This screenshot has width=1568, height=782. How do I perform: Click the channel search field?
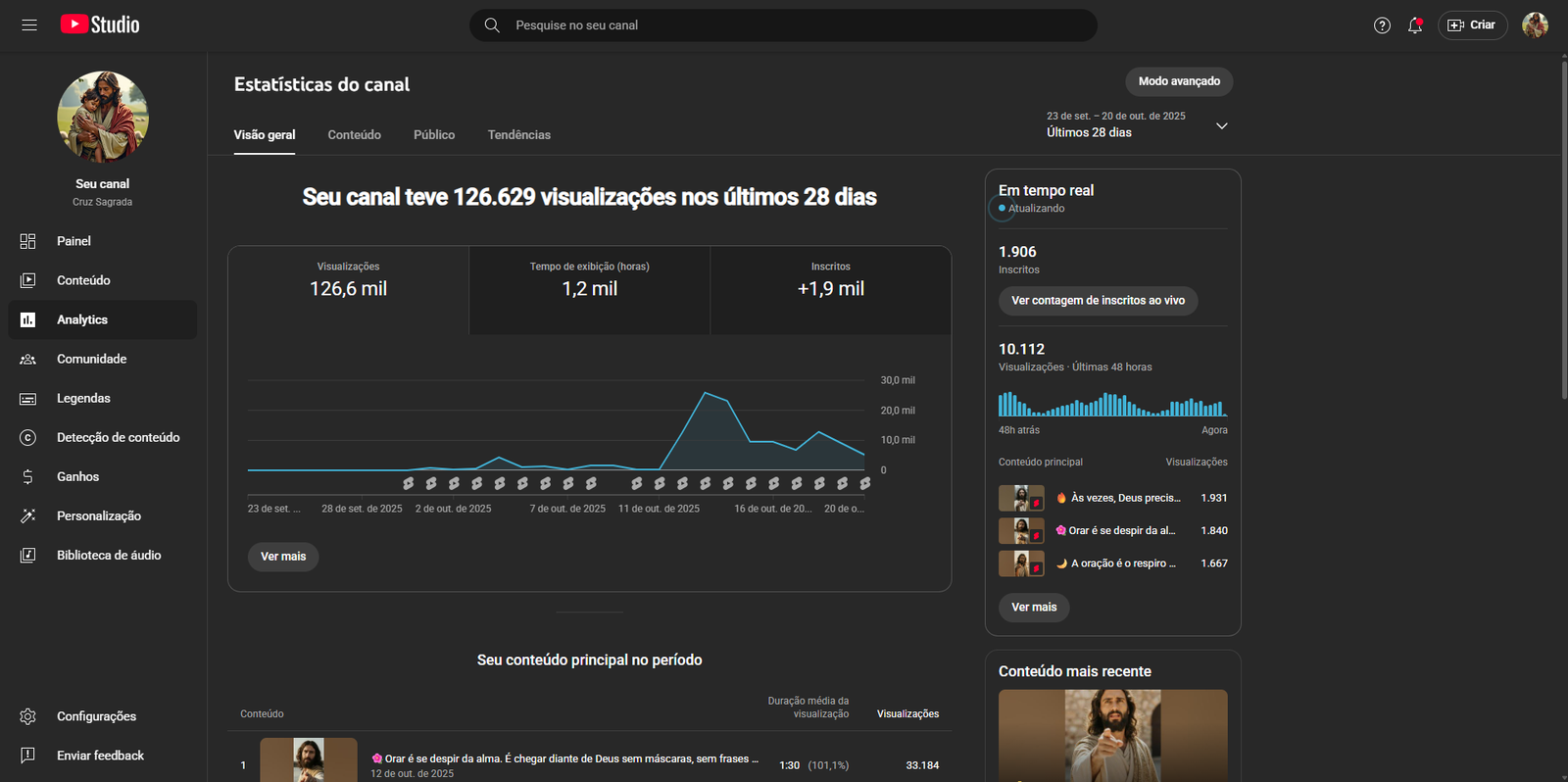tap(784, 25)
